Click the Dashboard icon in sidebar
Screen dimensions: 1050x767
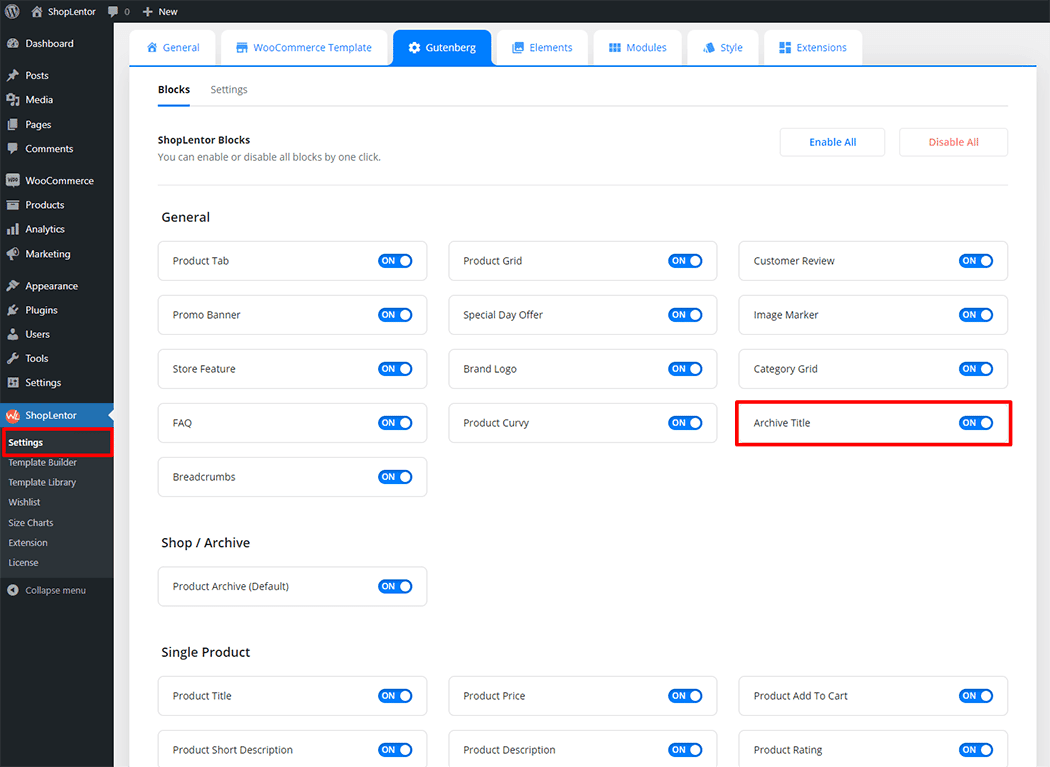click(13, 44)
